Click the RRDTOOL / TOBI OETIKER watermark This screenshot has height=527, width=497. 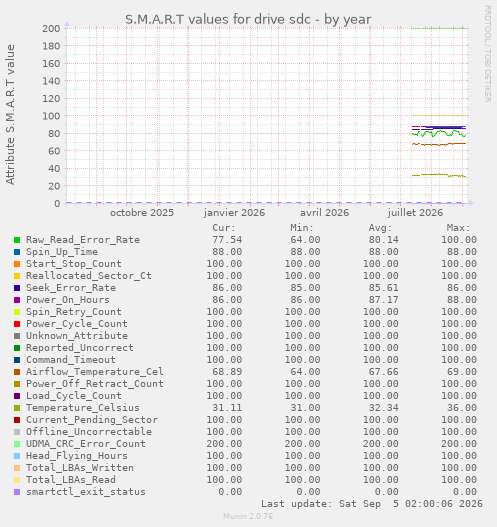coord(487,54)
